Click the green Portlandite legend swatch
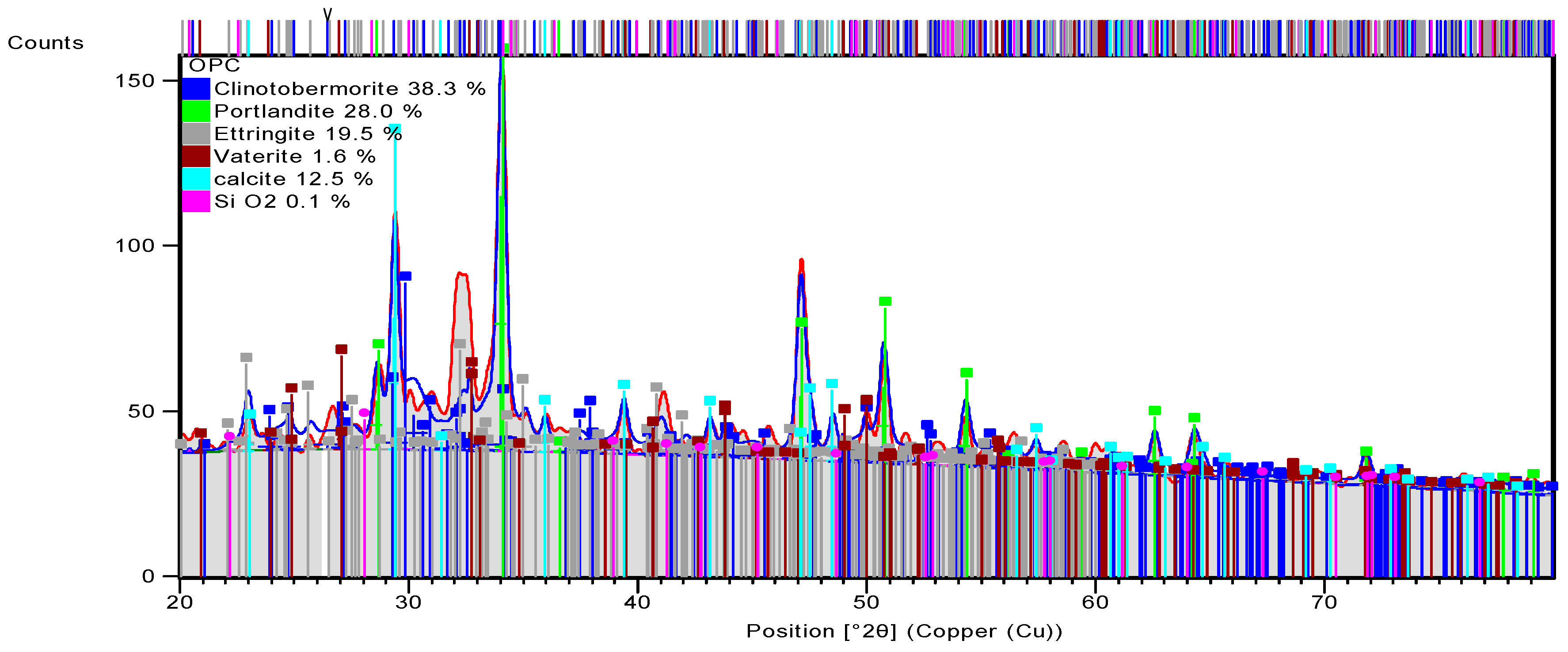The width and height of the screenshot is (1568, 652). click(x=196, y=111)
